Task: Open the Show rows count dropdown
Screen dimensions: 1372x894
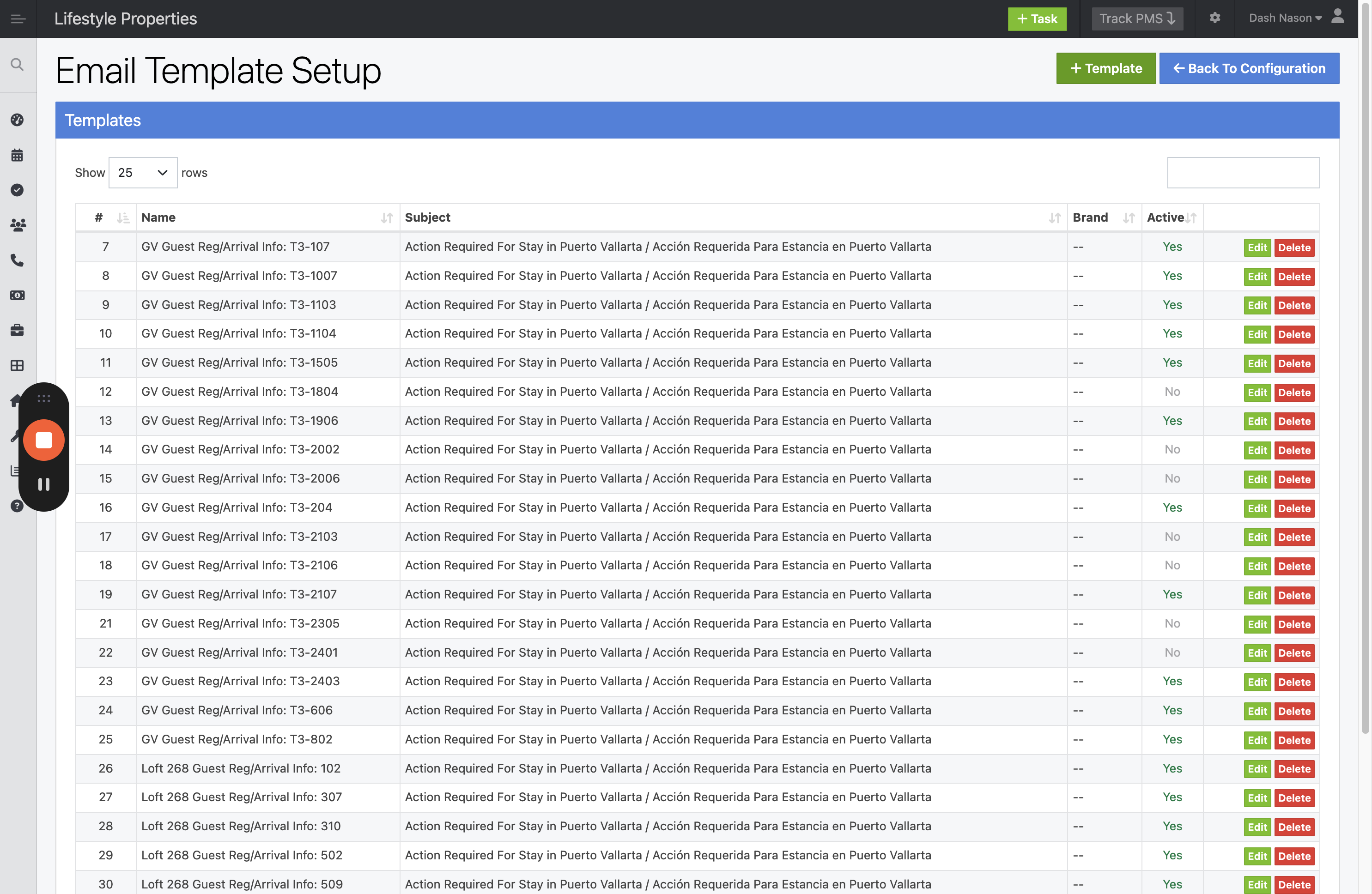Action: tap(142, 172)
